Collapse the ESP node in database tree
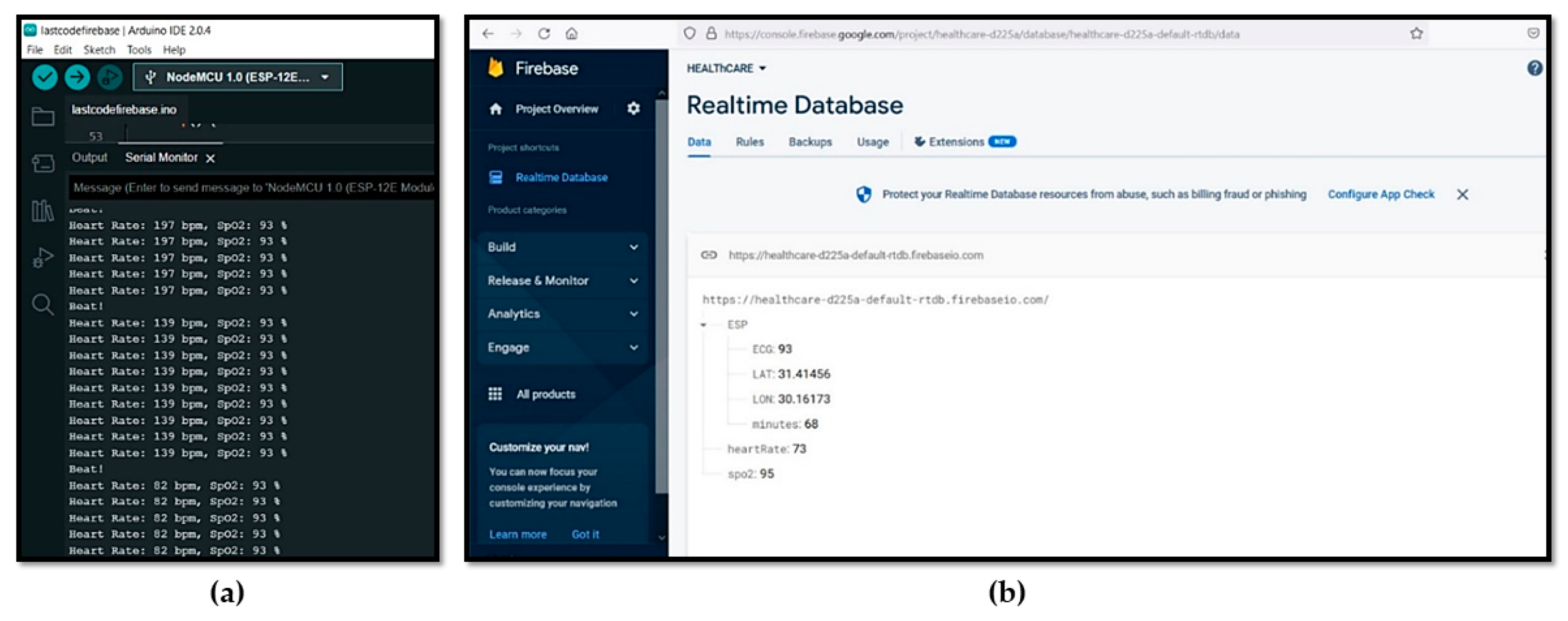Image resolution: width=1568 pixels, height=621 pixels. point(703,325)
